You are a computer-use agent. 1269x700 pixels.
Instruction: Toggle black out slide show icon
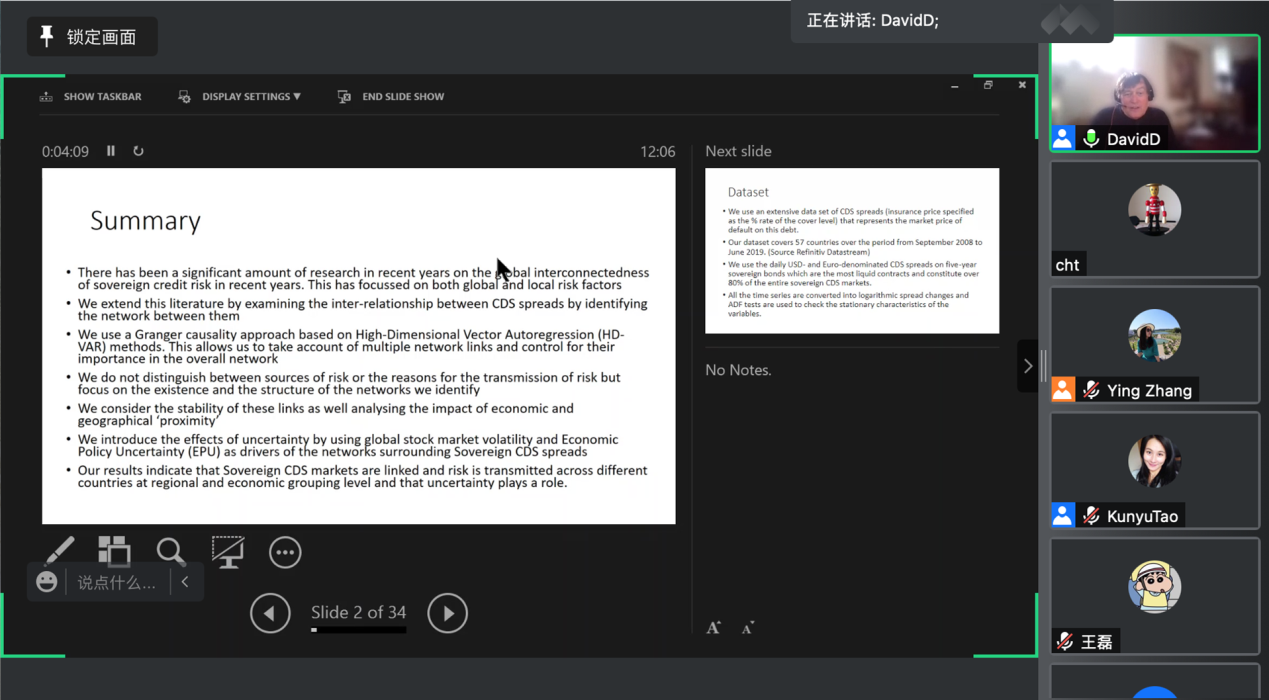click(x=227, y=551)
